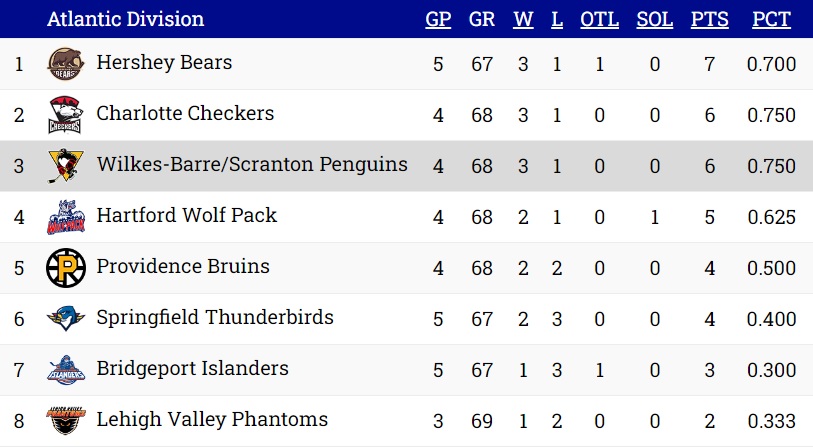The width and height of the screenshot is (813, 447).
Task: Select the Charlotte Checkers team name
Action: pos(185,113)
